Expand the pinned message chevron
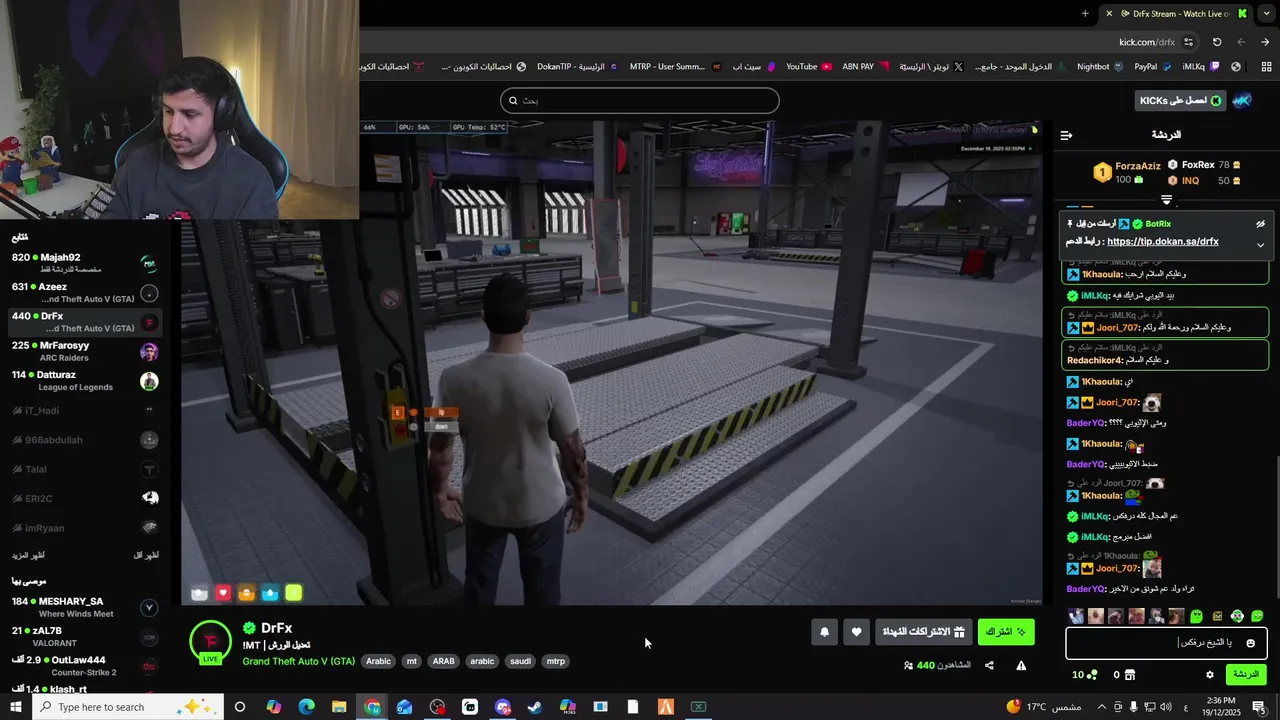The width and height of the screenshot is (1280, 720). 1260,245
